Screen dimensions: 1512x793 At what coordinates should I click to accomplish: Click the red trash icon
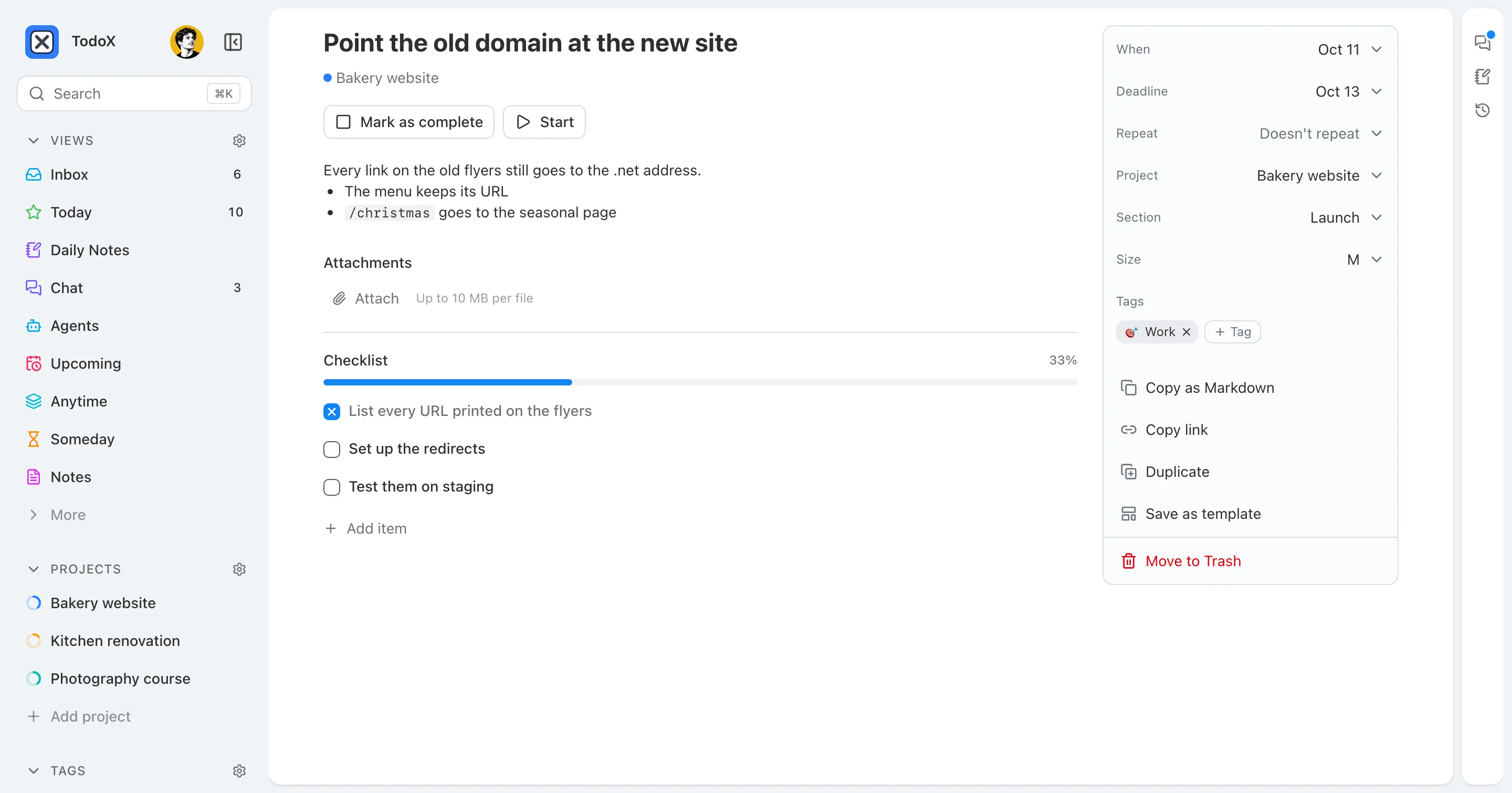tap(1128, 561)
